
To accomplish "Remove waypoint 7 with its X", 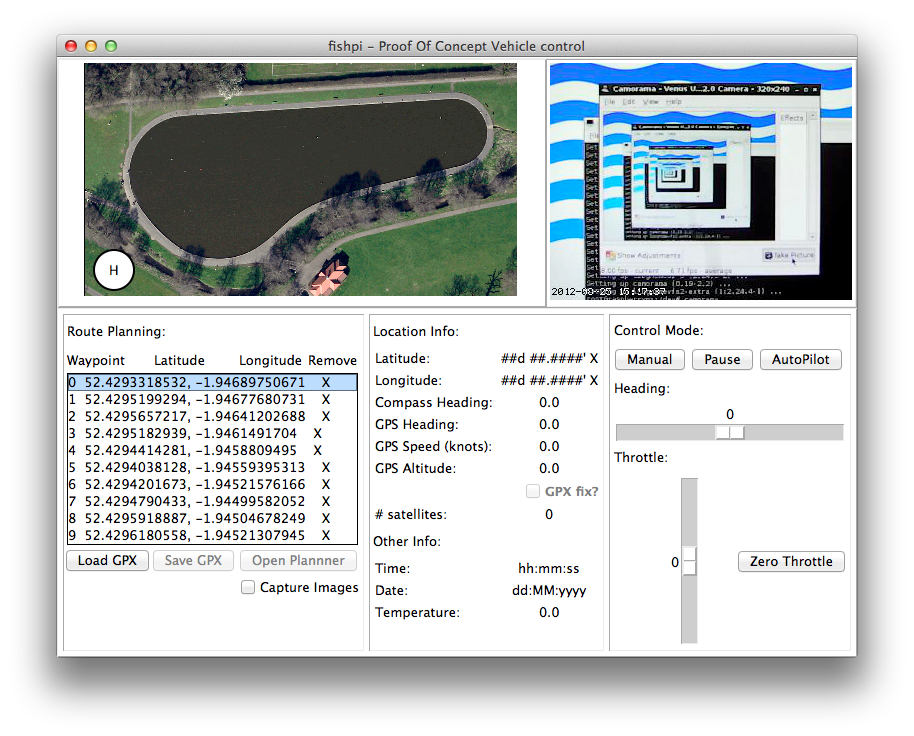I will click(x=326, y=501).
